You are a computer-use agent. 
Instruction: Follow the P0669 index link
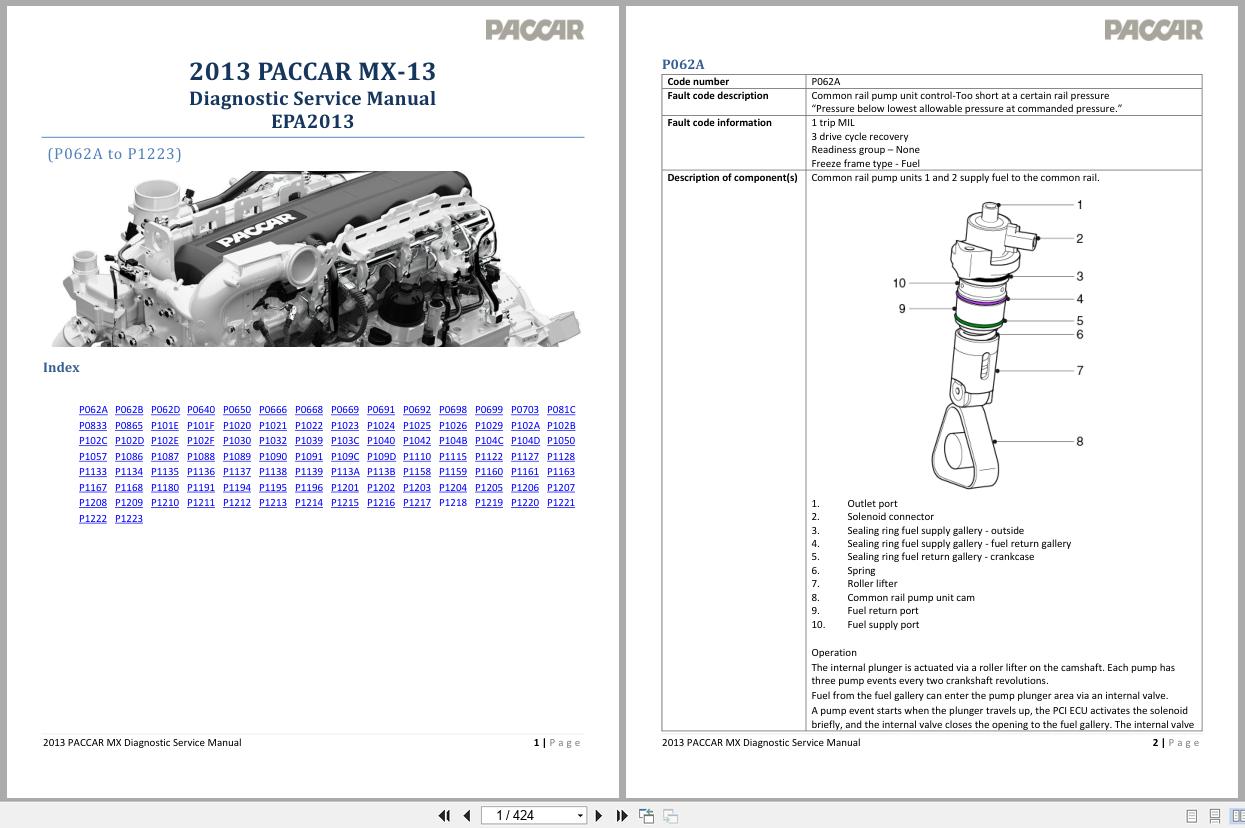(x=345, y=410)
